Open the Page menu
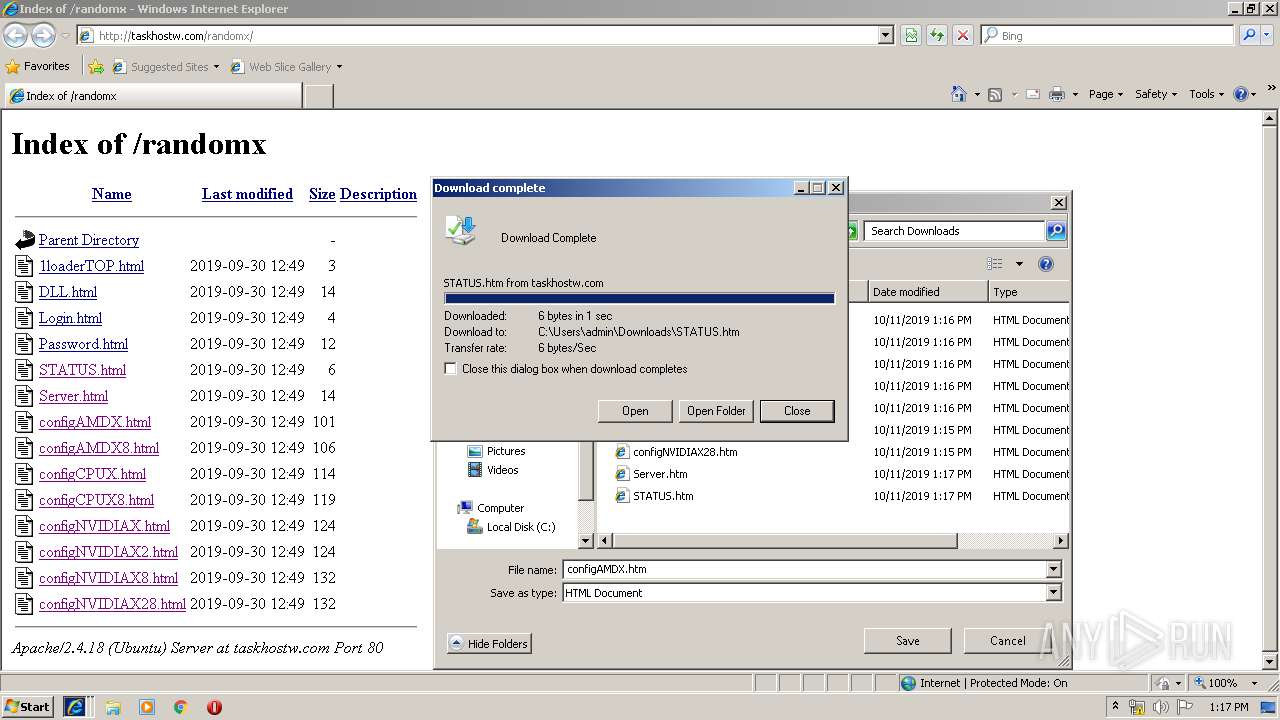The width and height of the screenshot is (1280, 720). coord(1105,94)
